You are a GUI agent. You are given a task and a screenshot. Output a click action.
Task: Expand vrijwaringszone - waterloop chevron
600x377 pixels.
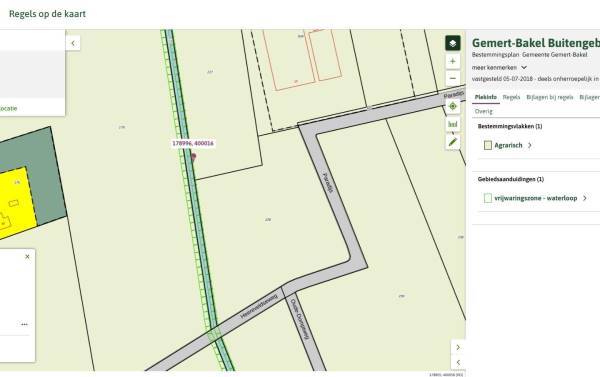585,198
